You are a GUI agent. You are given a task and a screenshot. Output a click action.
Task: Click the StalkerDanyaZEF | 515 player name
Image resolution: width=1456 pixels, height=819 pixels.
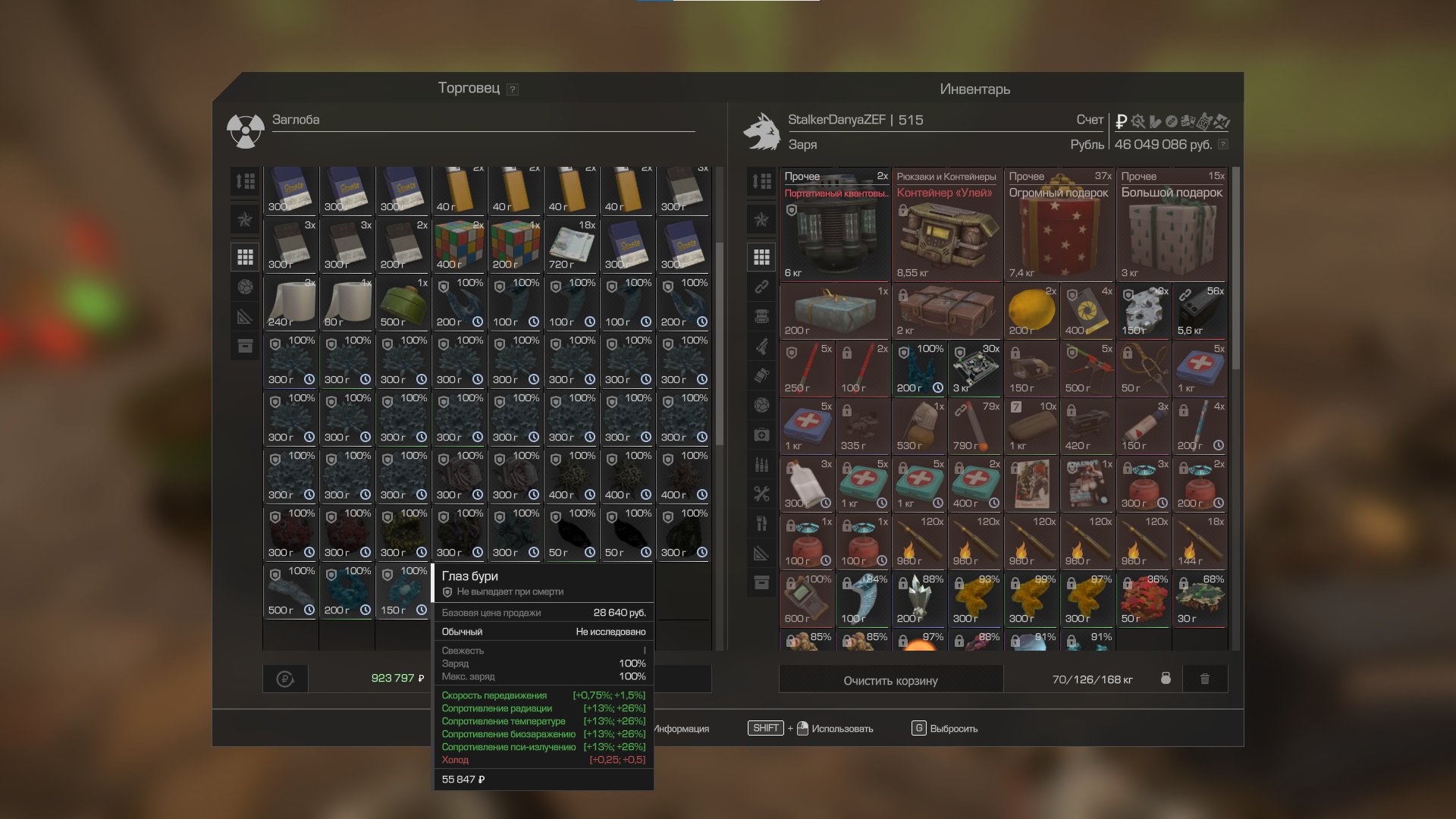(855, 120)
